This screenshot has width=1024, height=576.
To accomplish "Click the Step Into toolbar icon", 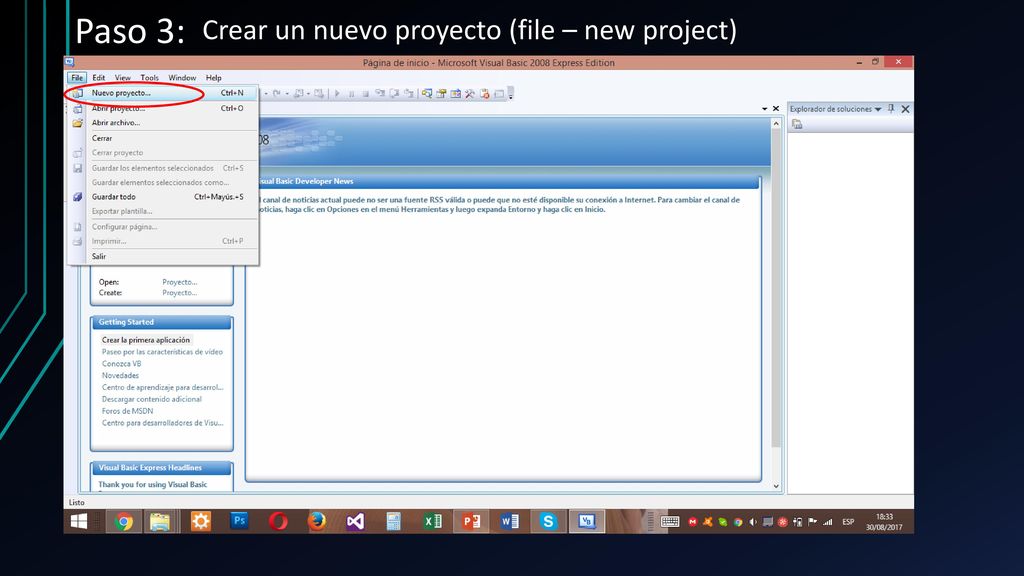I will (x=380, y=93).
